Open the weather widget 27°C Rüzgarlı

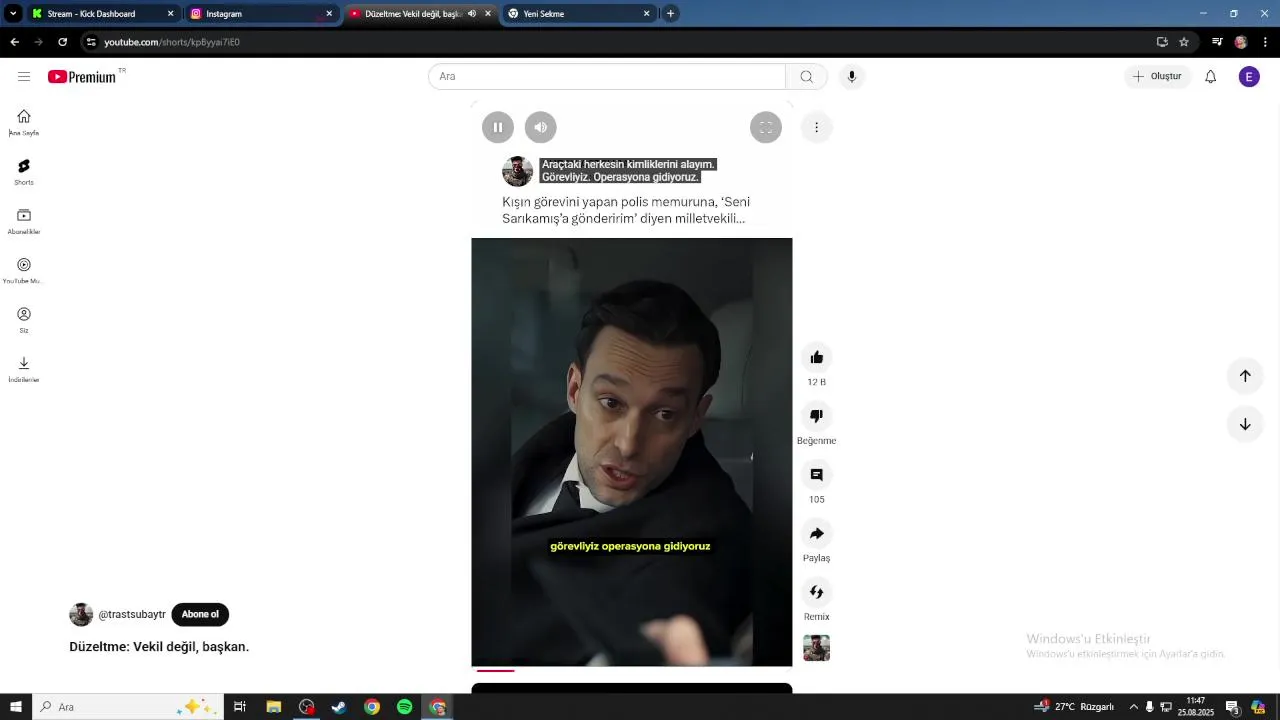[x=1075, y=707]
